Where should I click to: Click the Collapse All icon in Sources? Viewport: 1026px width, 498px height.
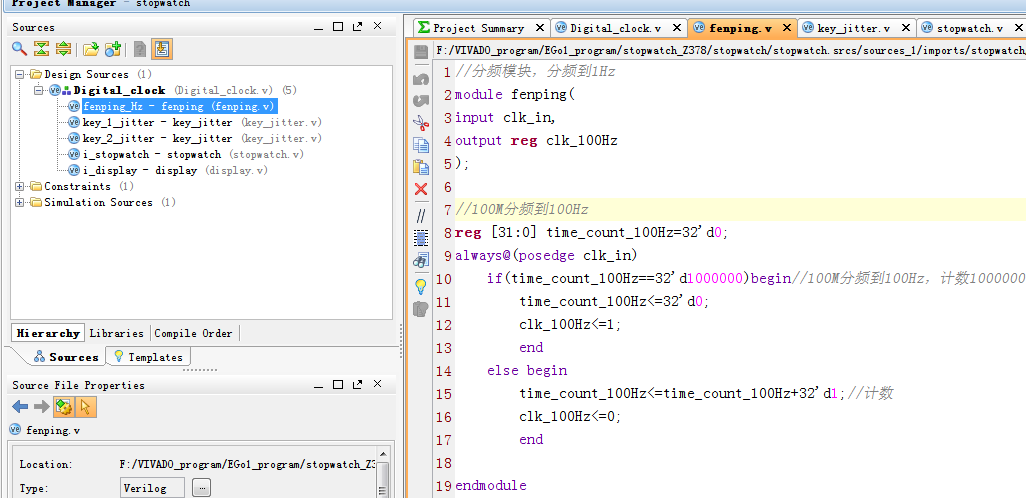(41, 48)
